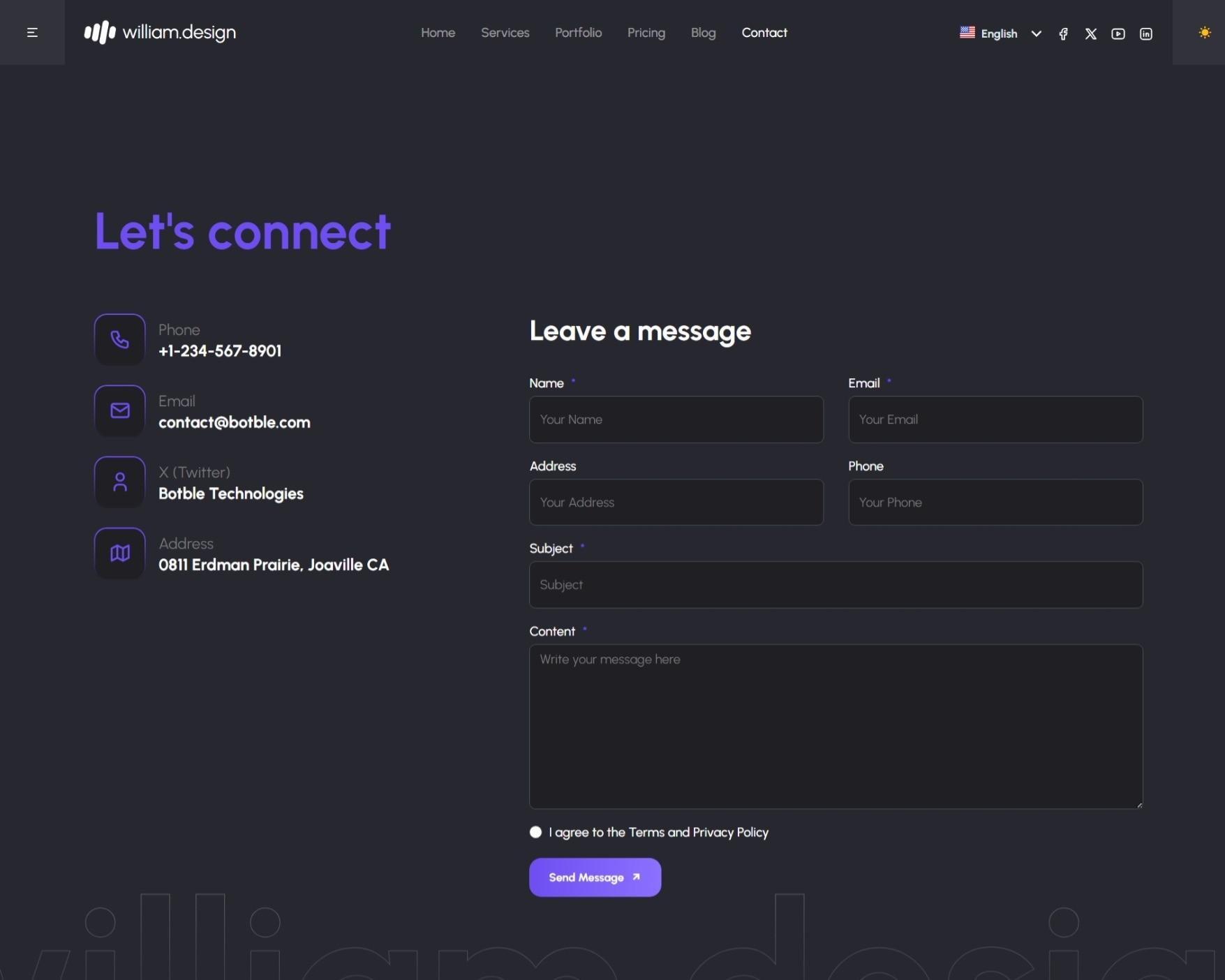Open the hamburger sidebar menu
1225x980 pixels.
(32, 33)
